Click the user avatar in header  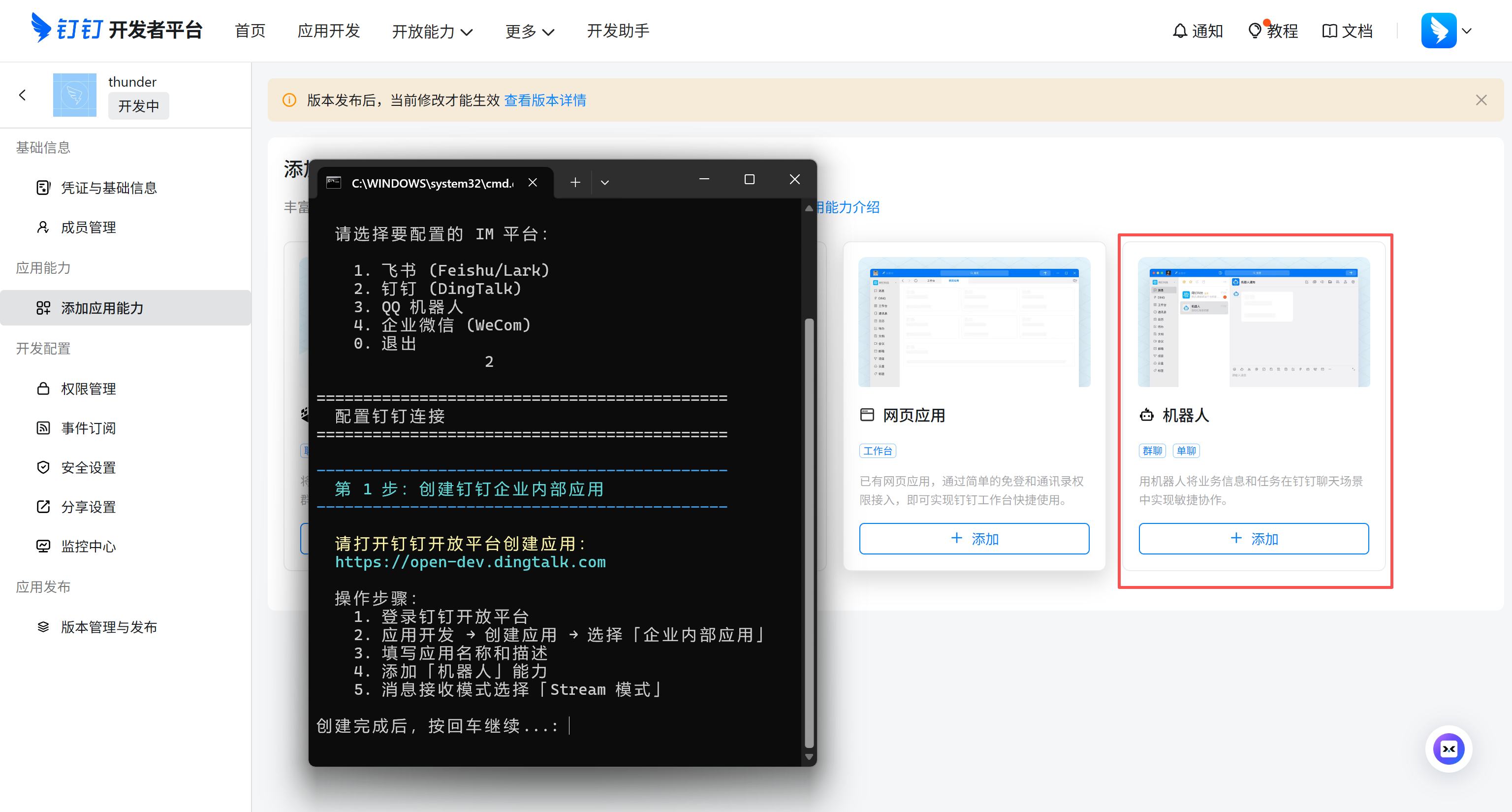(1438, 31)
